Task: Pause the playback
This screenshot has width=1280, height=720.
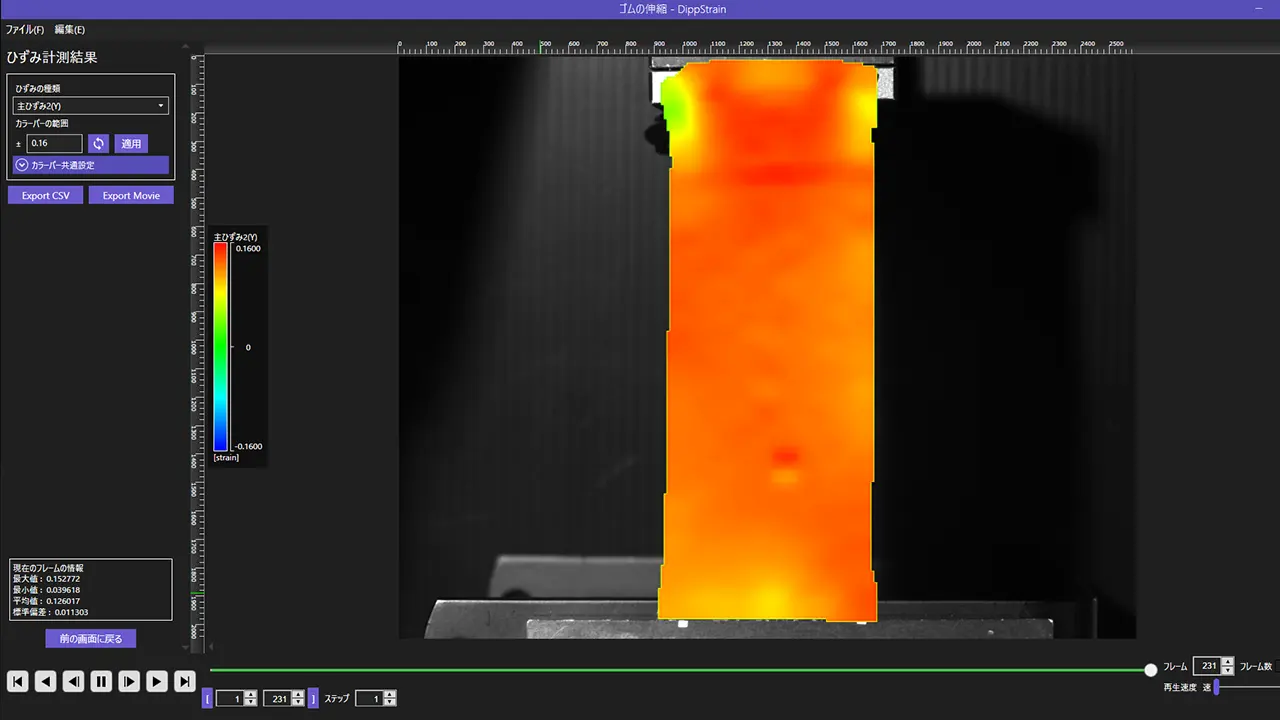Action: [x=101, y=681]
